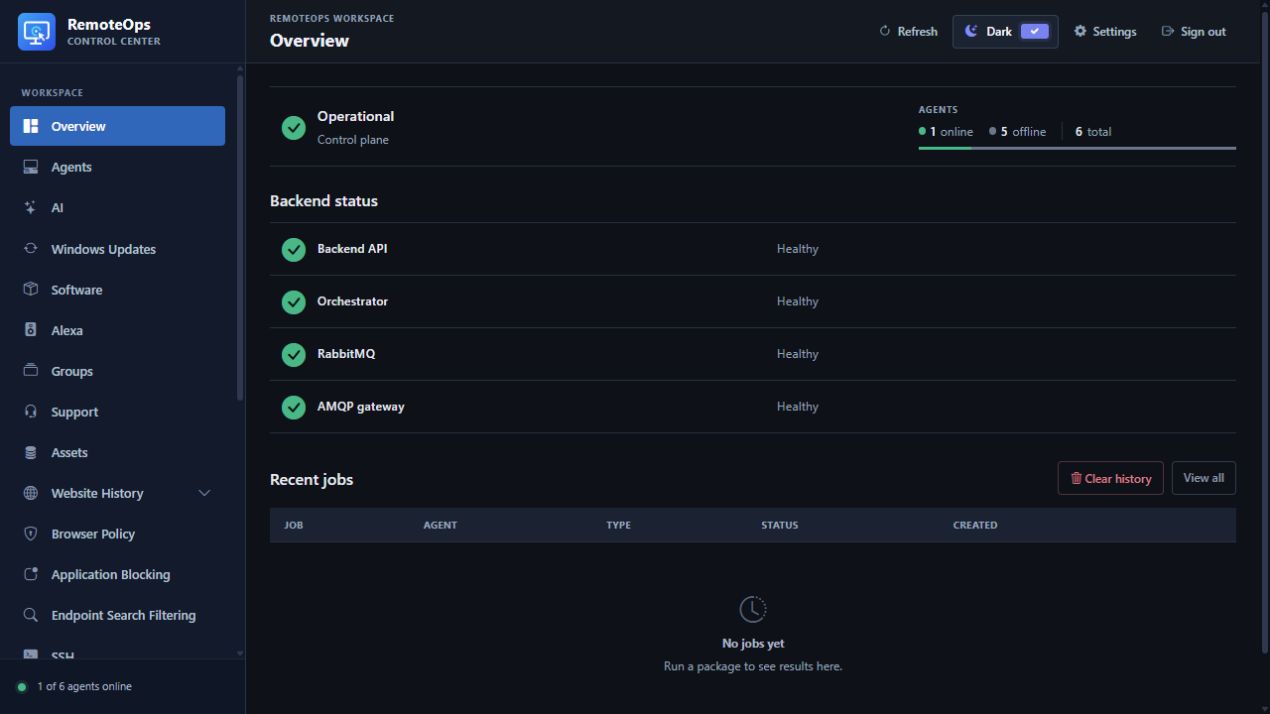This screenshot has height=714, width=1270.
Task: Click the JOB column header
Action: tap(294, 525)
